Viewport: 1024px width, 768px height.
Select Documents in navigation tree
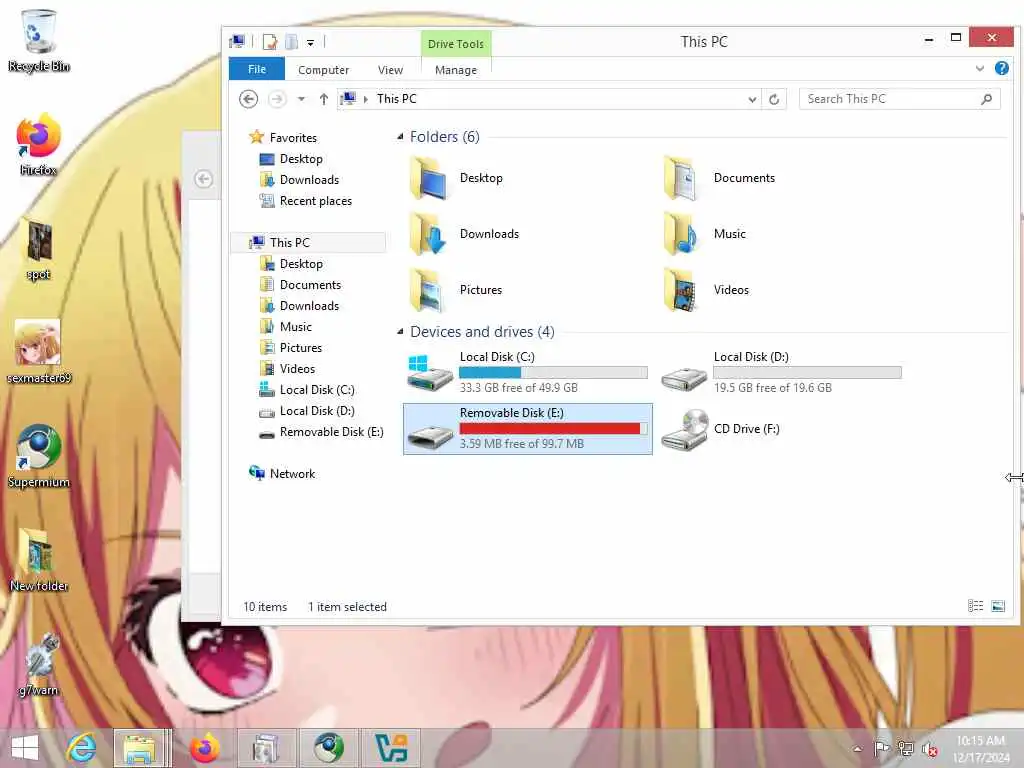click(310, 285)
